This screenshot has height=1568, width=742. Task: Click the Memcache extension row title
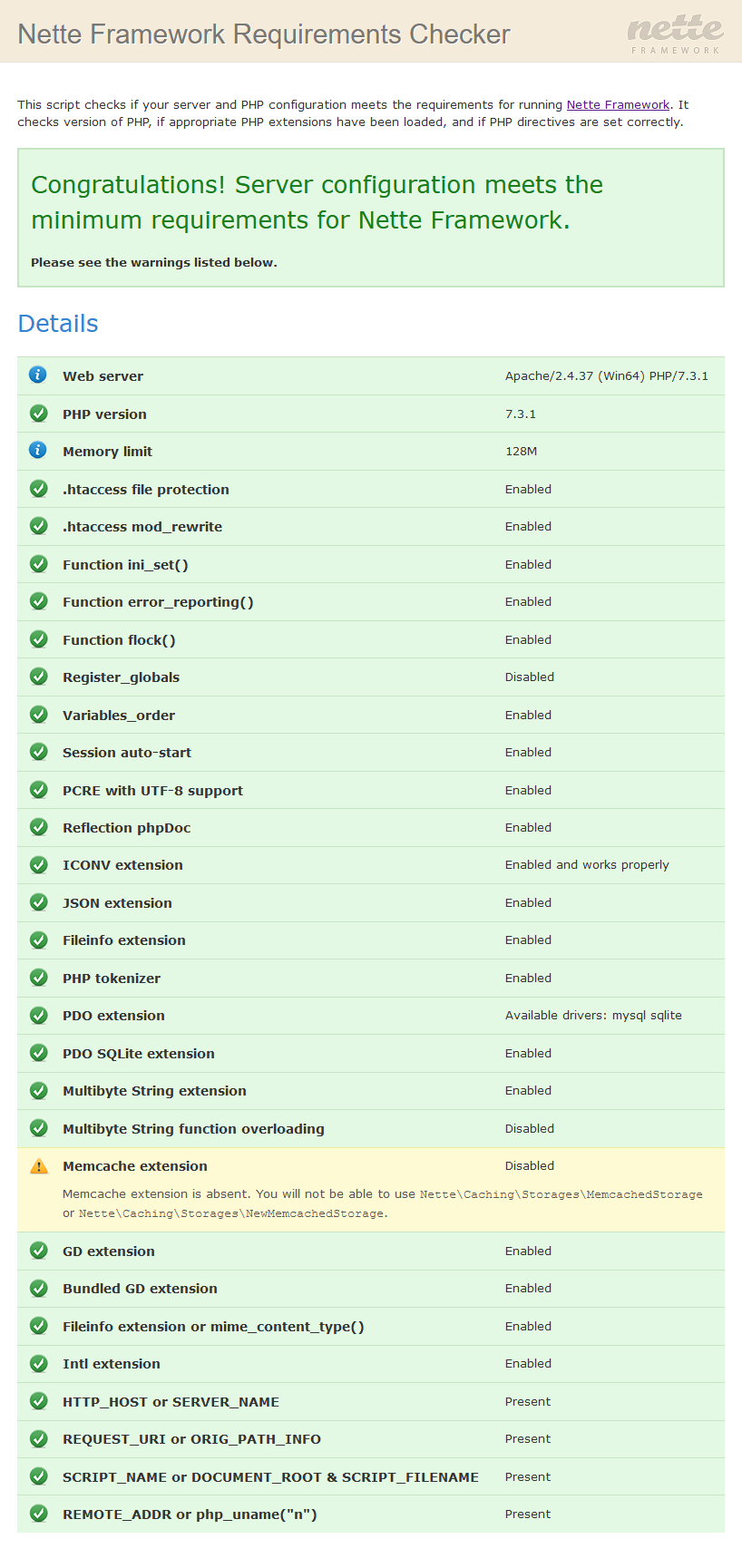point(135,1166)
